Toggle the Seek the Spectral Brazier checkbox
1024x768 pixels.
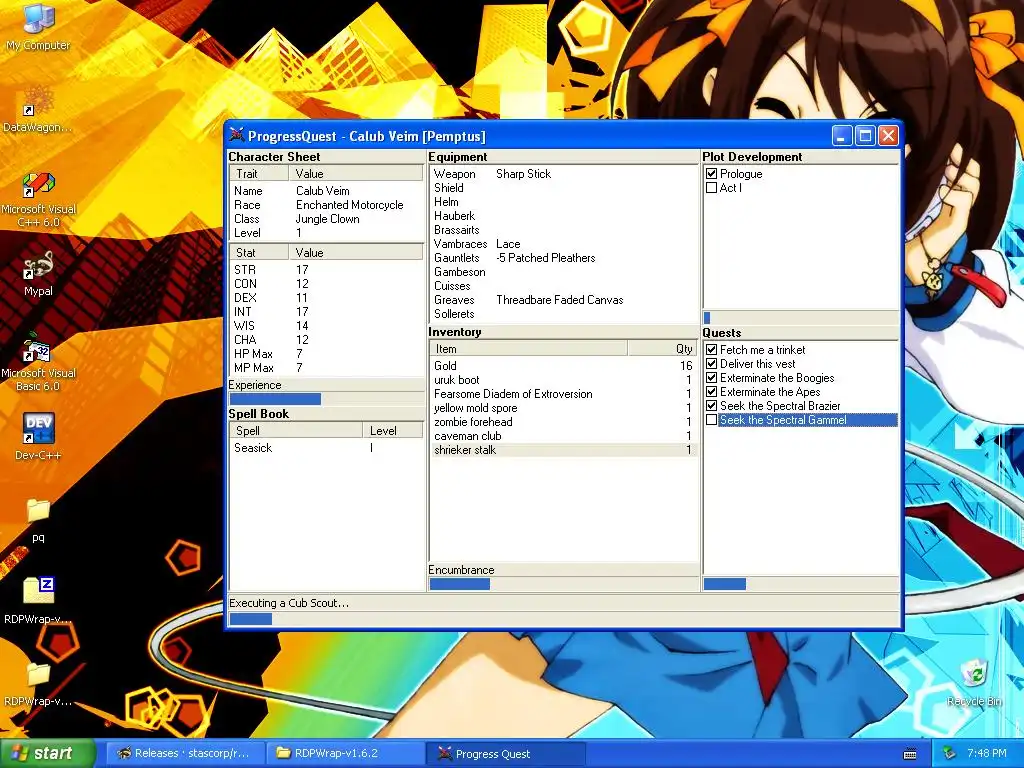[711, 406]
